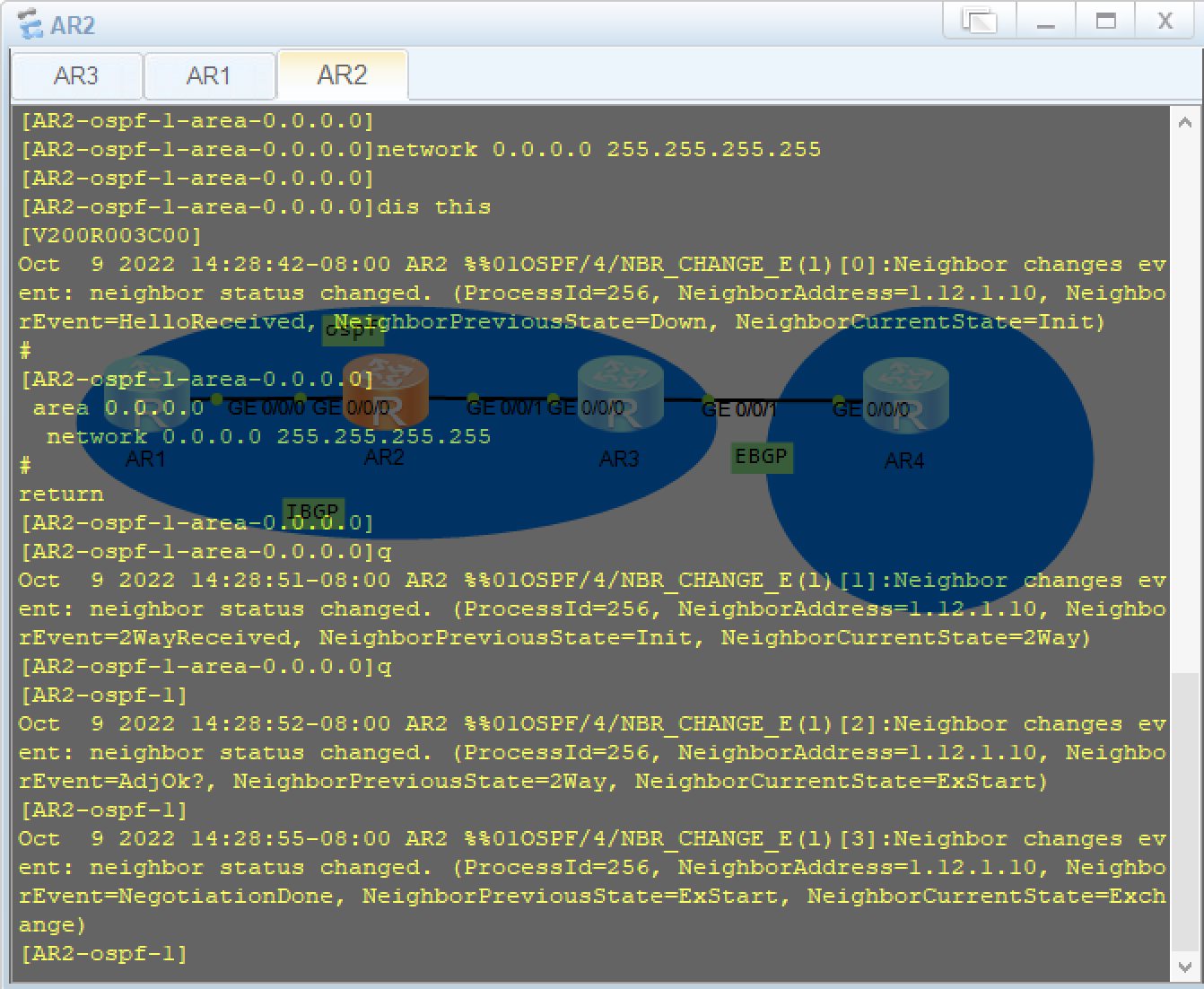Click the EBGP label in the topology
Screen dimensions: 1204x989
coord(761,457)
